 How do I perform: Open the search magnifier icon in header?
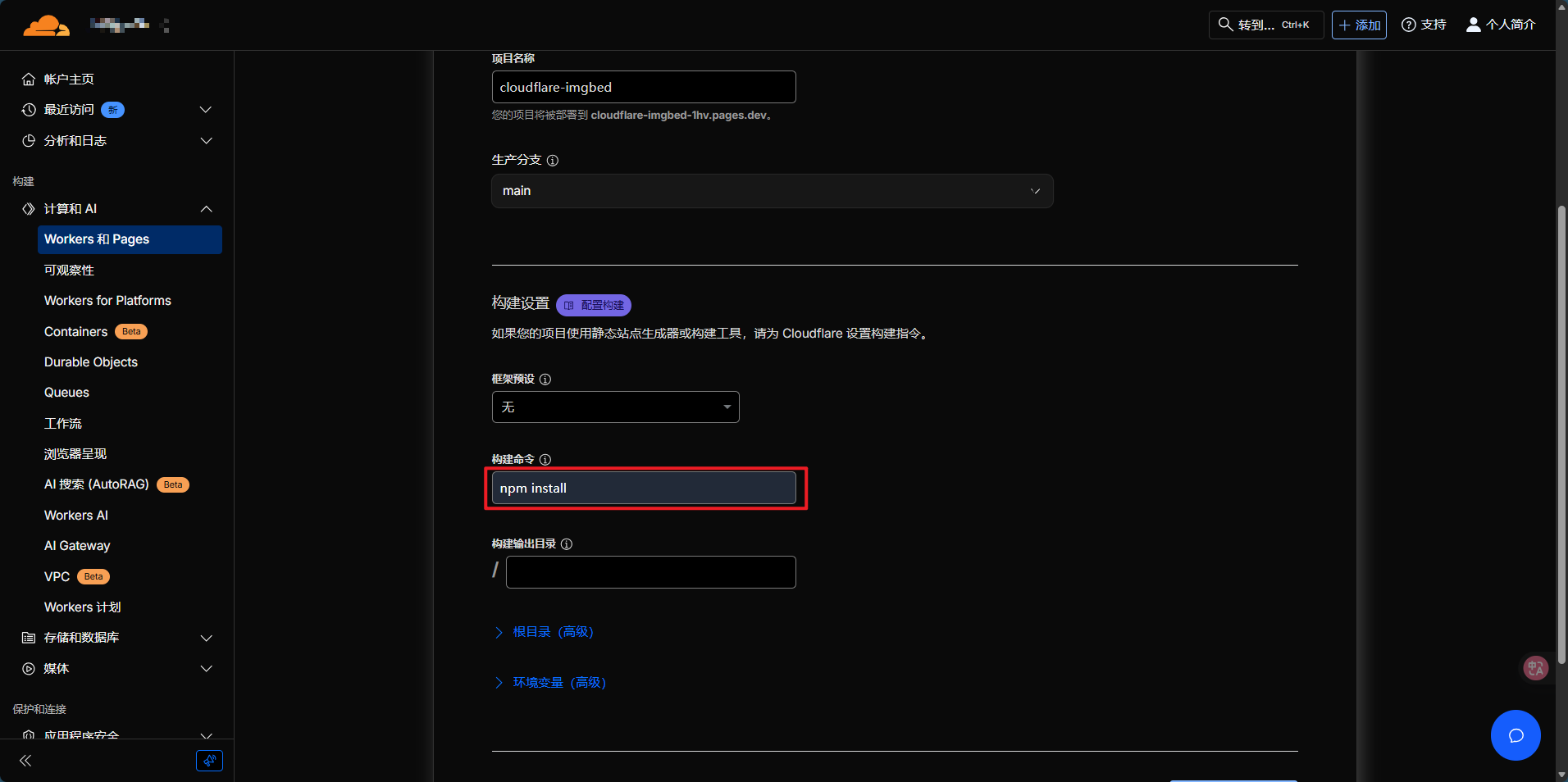click(1225, 25)
